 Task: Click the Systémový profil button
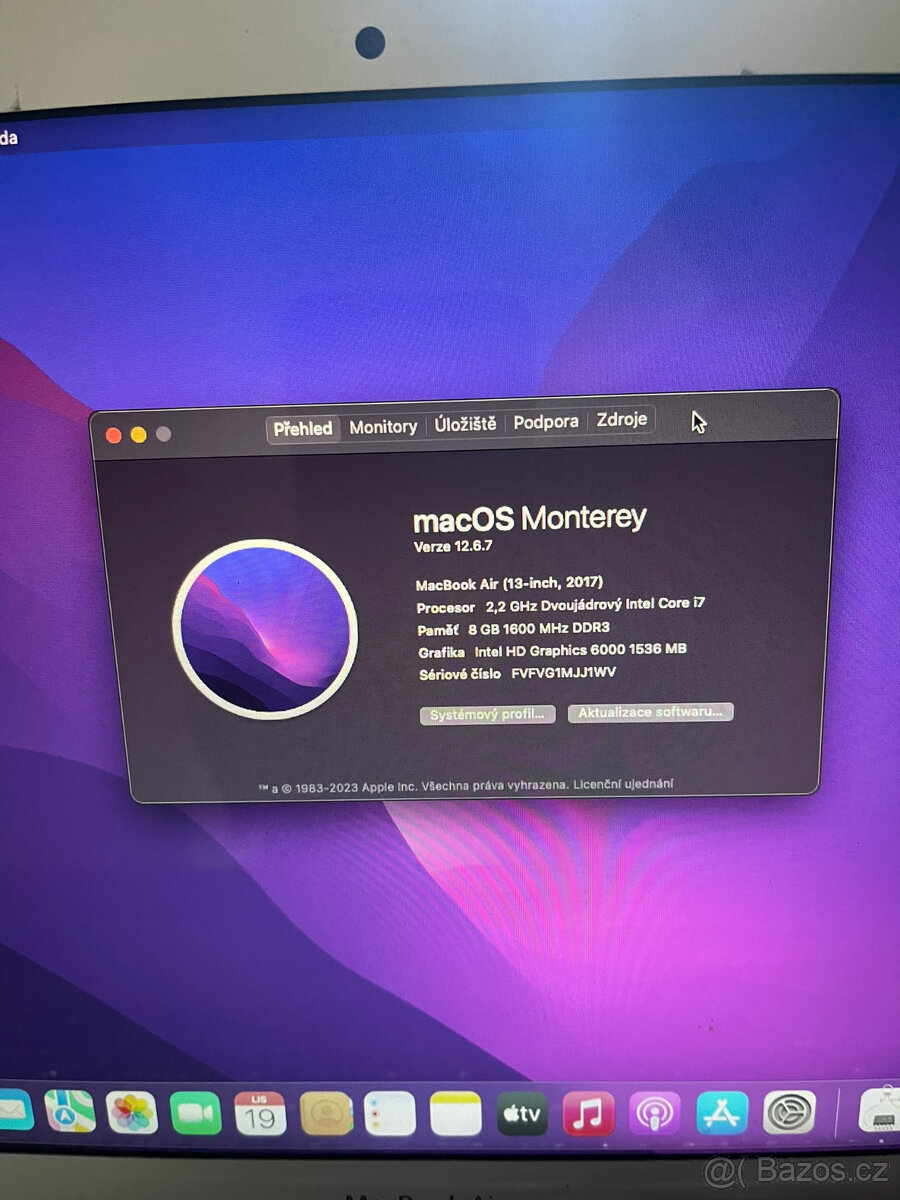click(488, 715)
